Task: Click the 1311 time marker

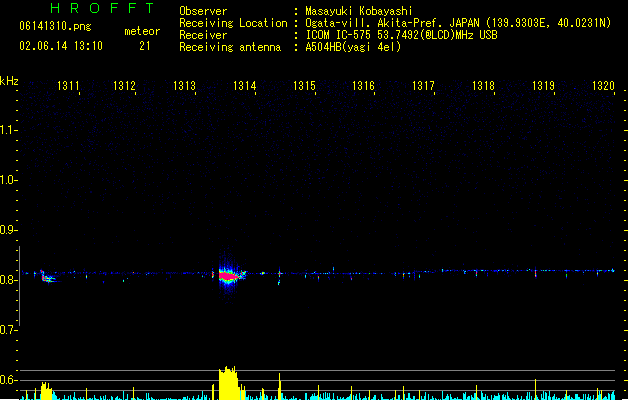Action: (68, 86)
